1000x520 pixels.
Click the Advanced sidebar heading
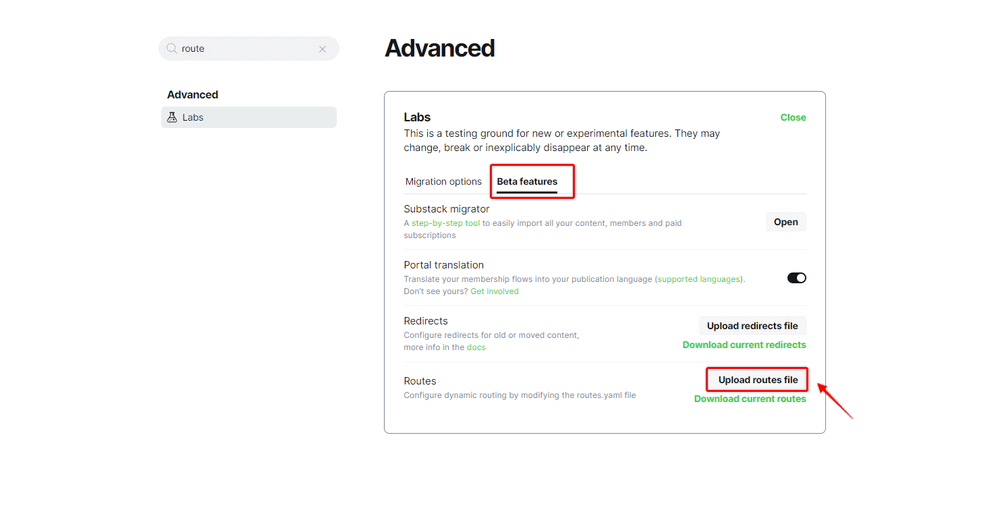click(x=192, y=95)
